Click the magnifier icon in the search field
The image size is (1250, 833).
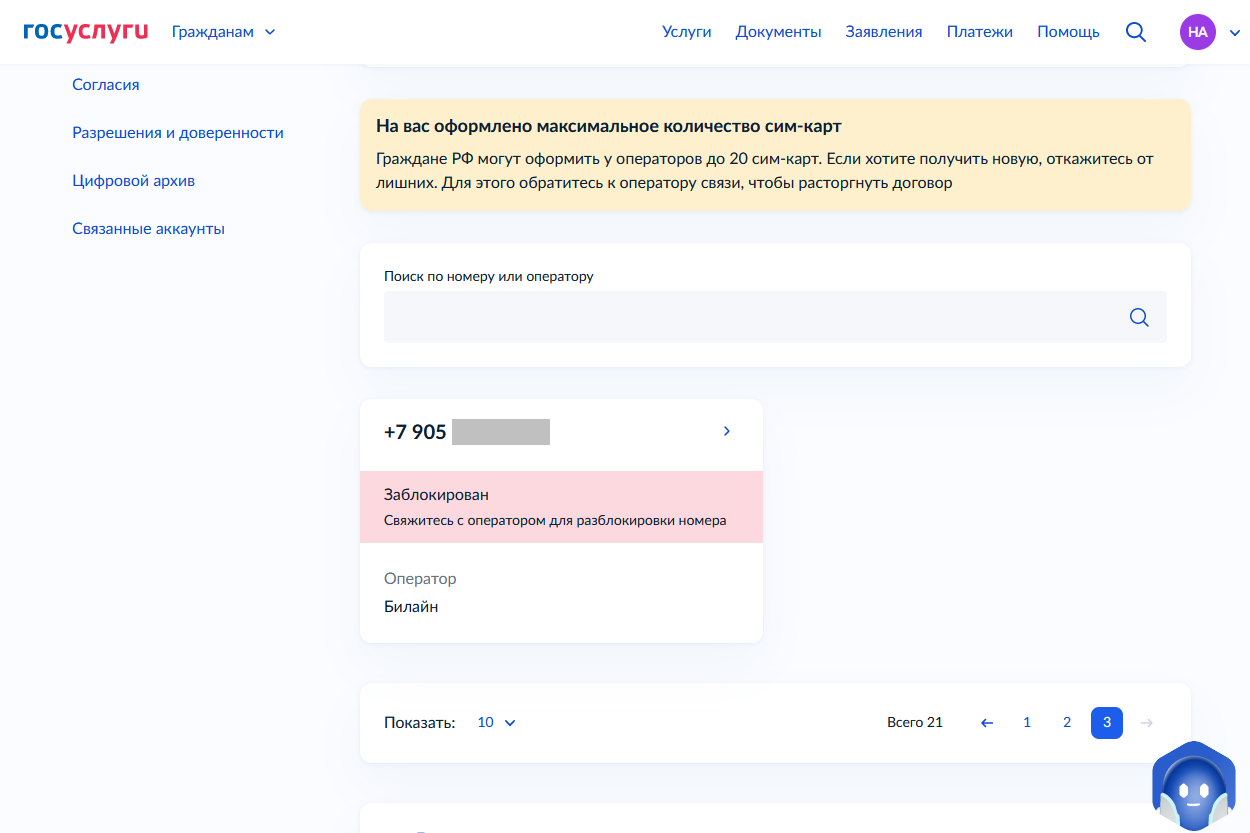pyautogui.click(x=1139, y=317)
